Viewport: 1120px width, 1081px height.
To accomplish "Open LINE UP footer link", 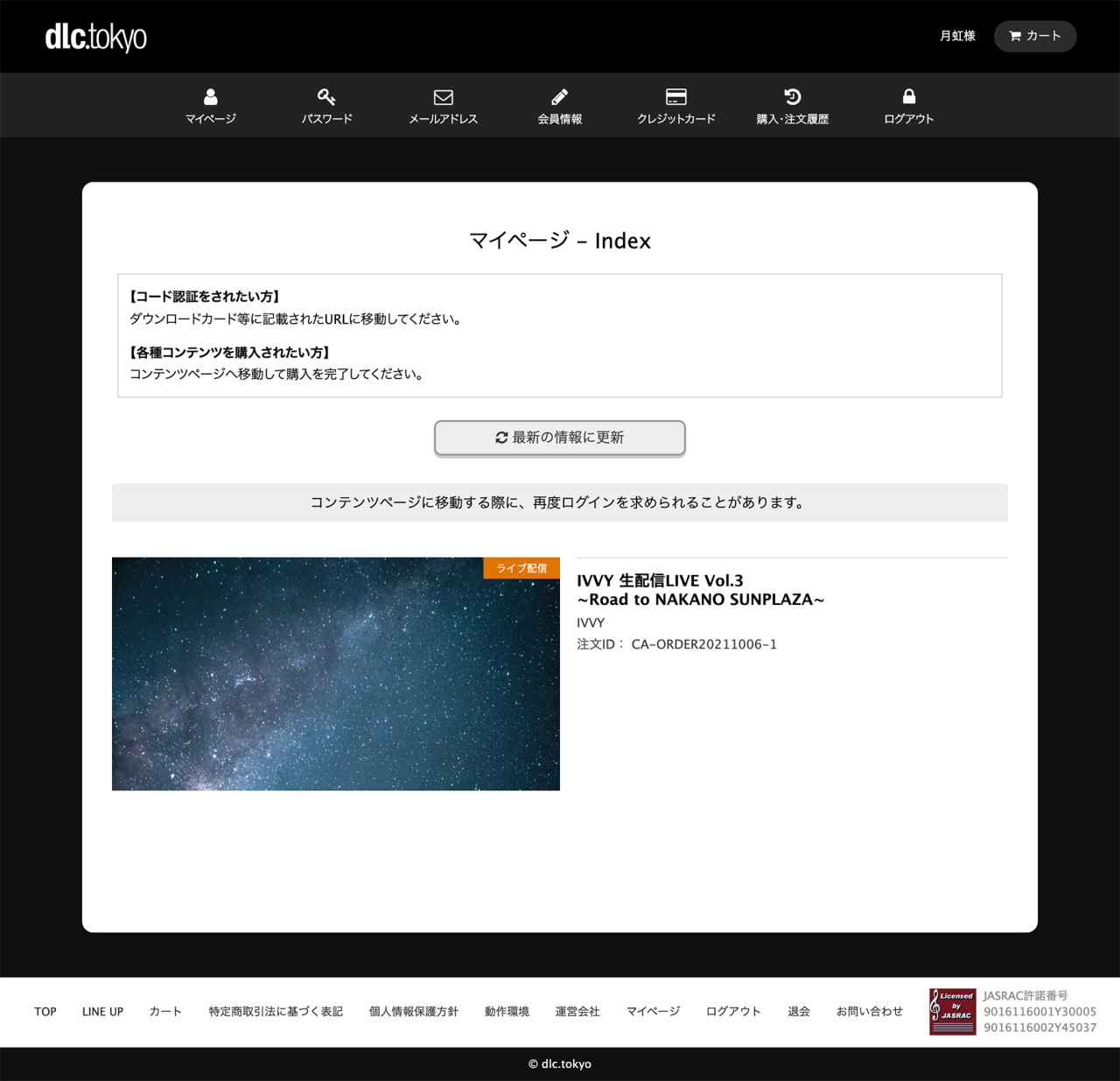I will 102,1012.
